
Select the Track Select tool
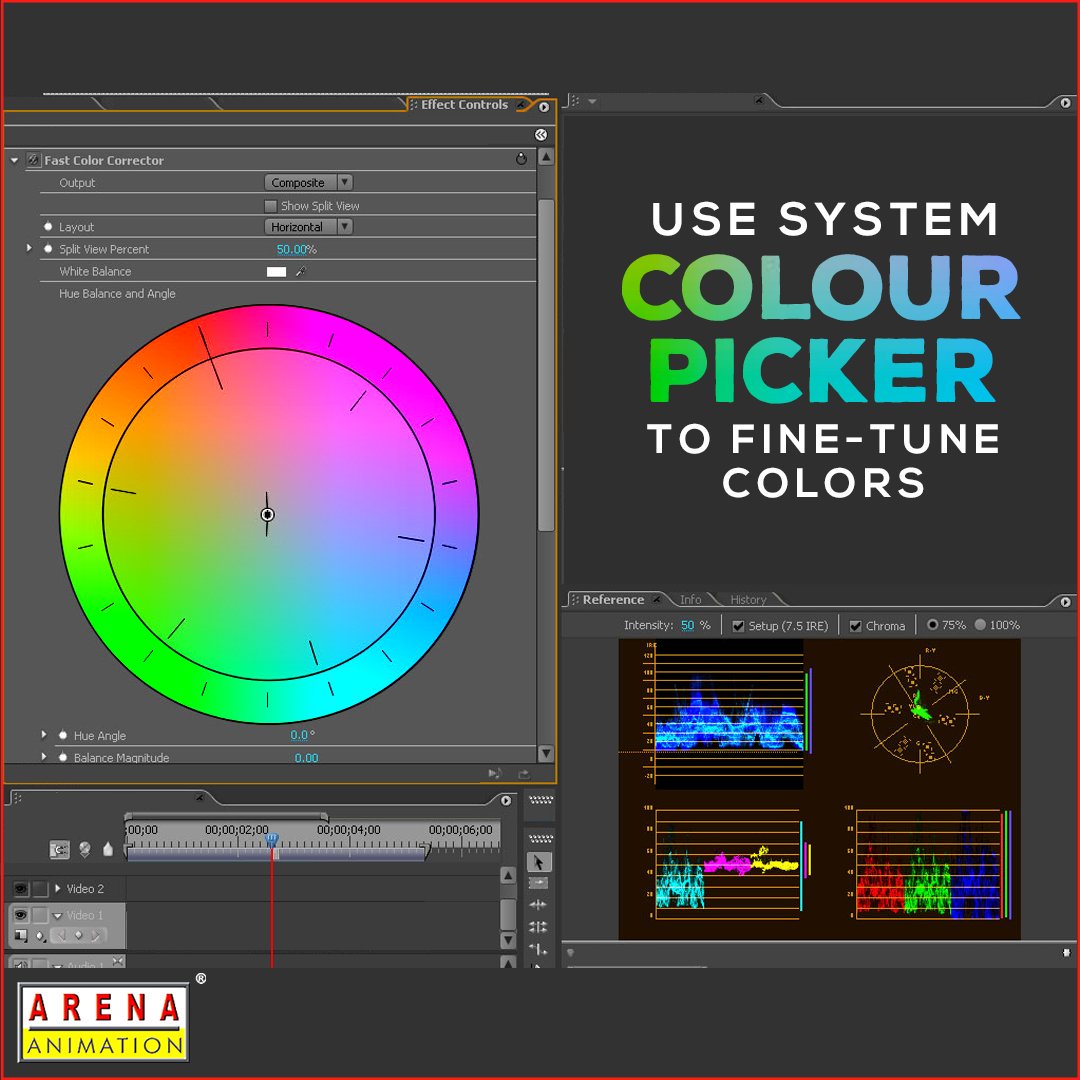point(539,882)
